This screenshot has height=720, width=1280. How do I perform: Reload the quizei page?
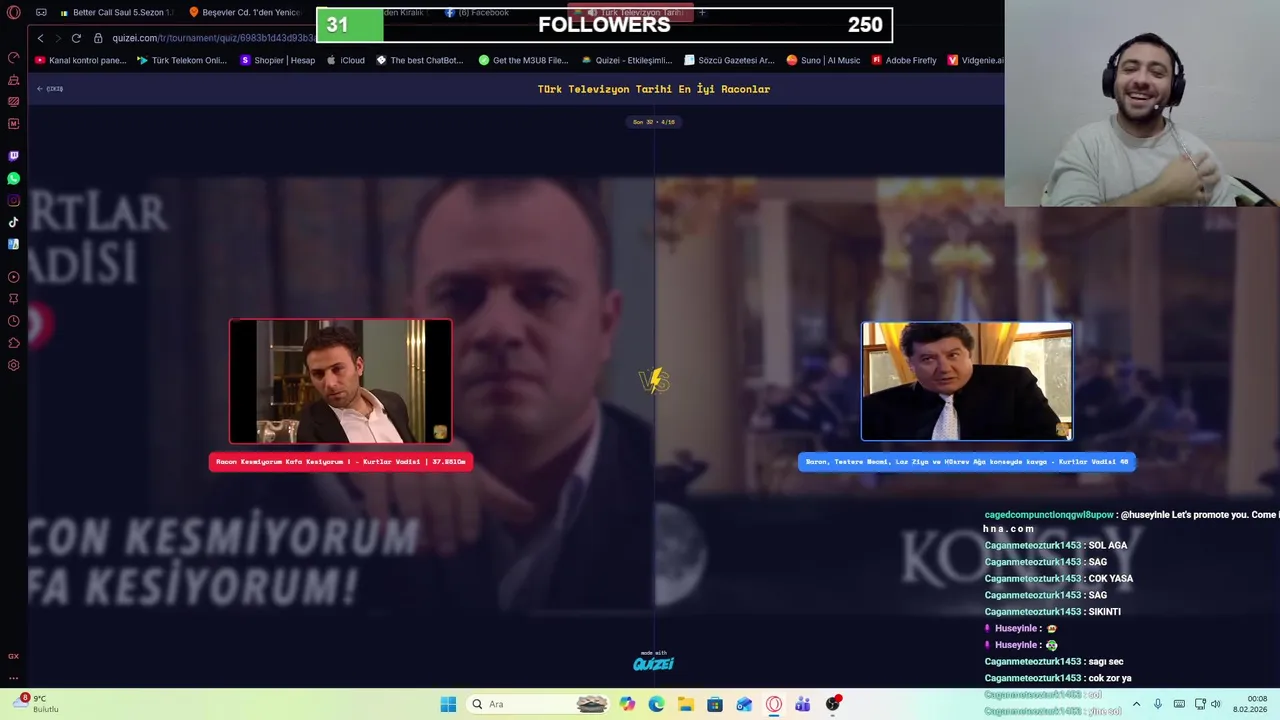pyautogui.click(x=76, y=38)
